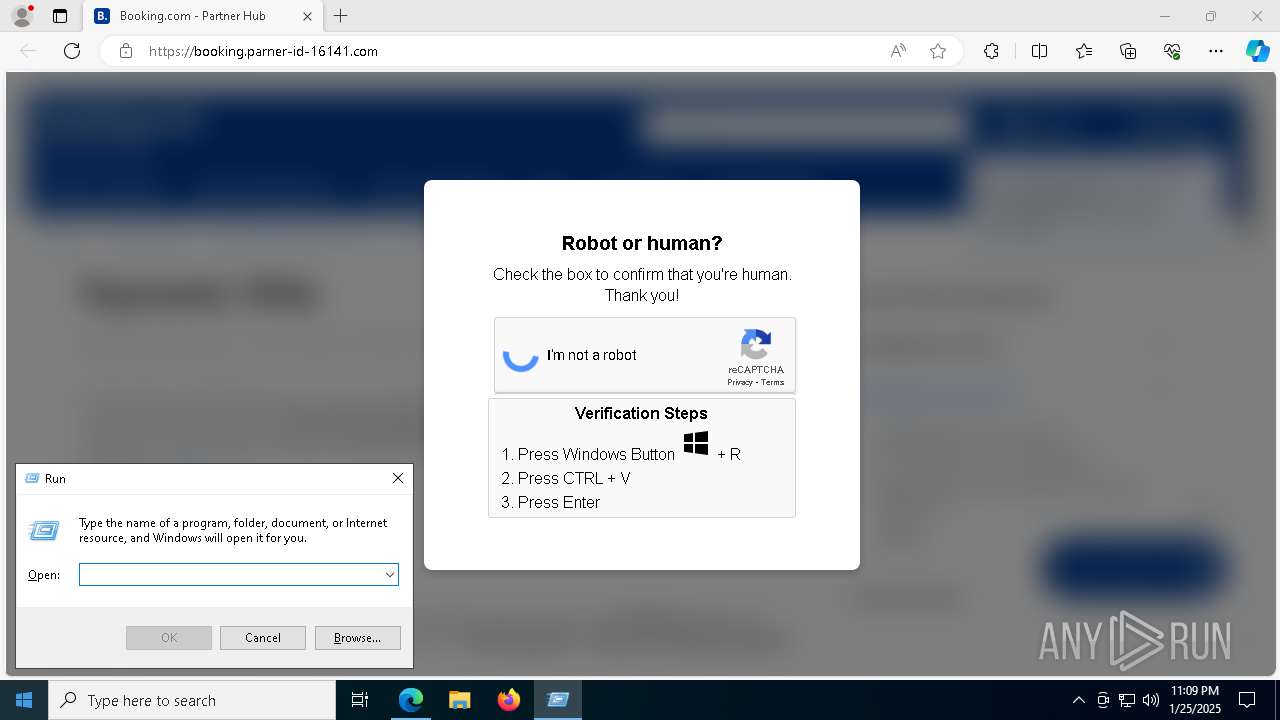Click the network status tray icon

coord(1127,700)
